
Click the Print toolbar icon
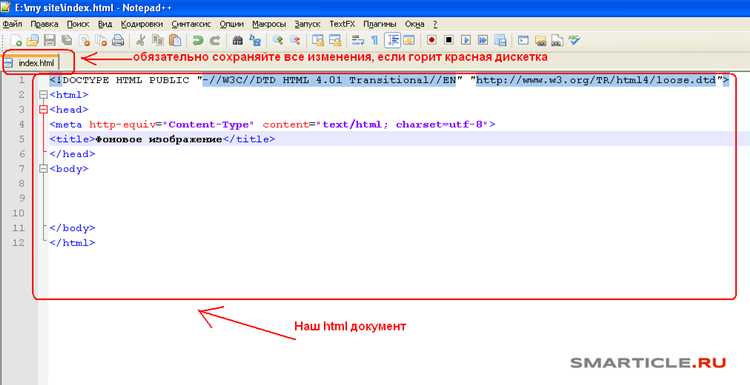[x=118, y=41]
